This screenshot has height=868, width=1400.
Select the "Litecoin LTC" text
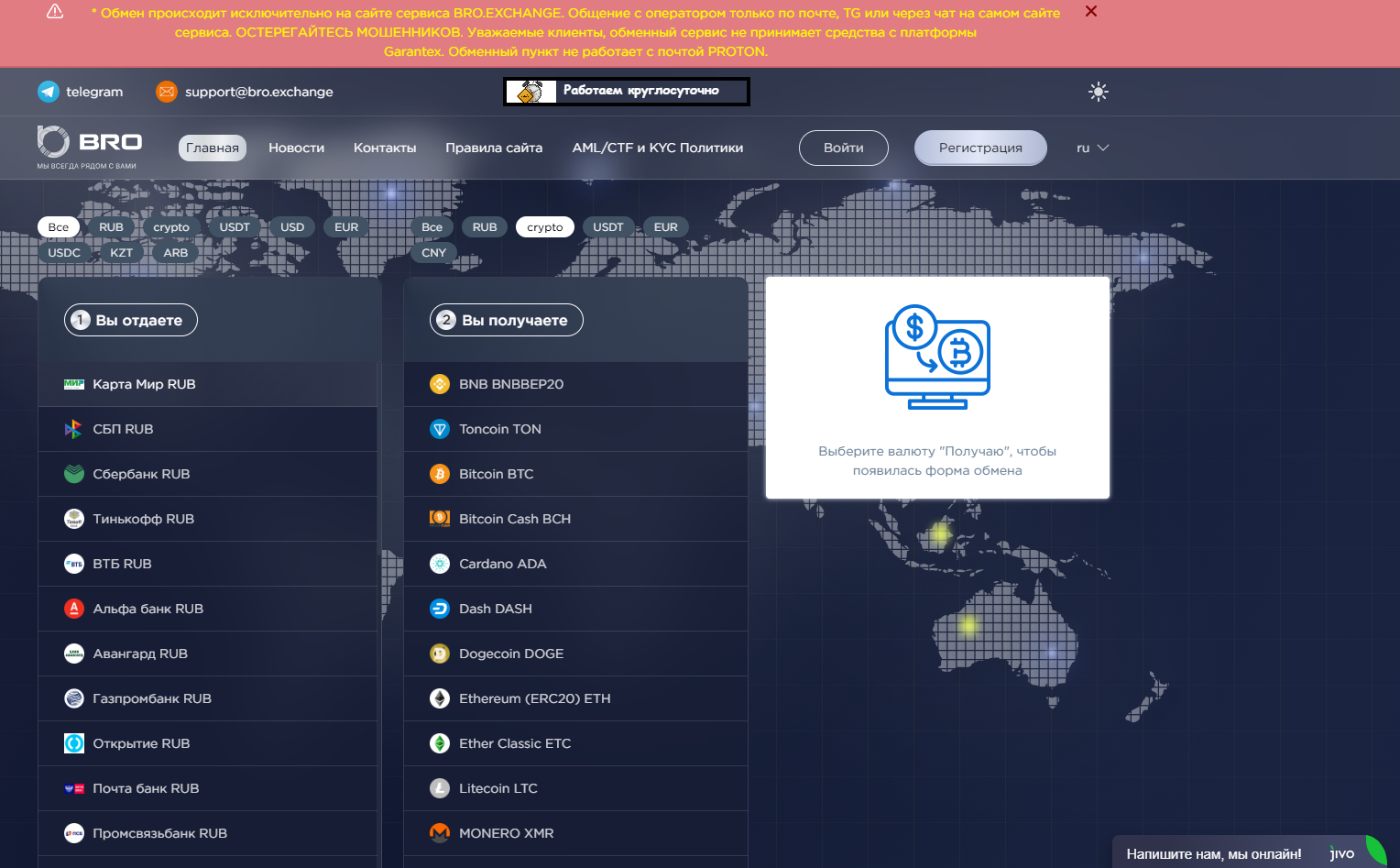[x=498, y=788]
